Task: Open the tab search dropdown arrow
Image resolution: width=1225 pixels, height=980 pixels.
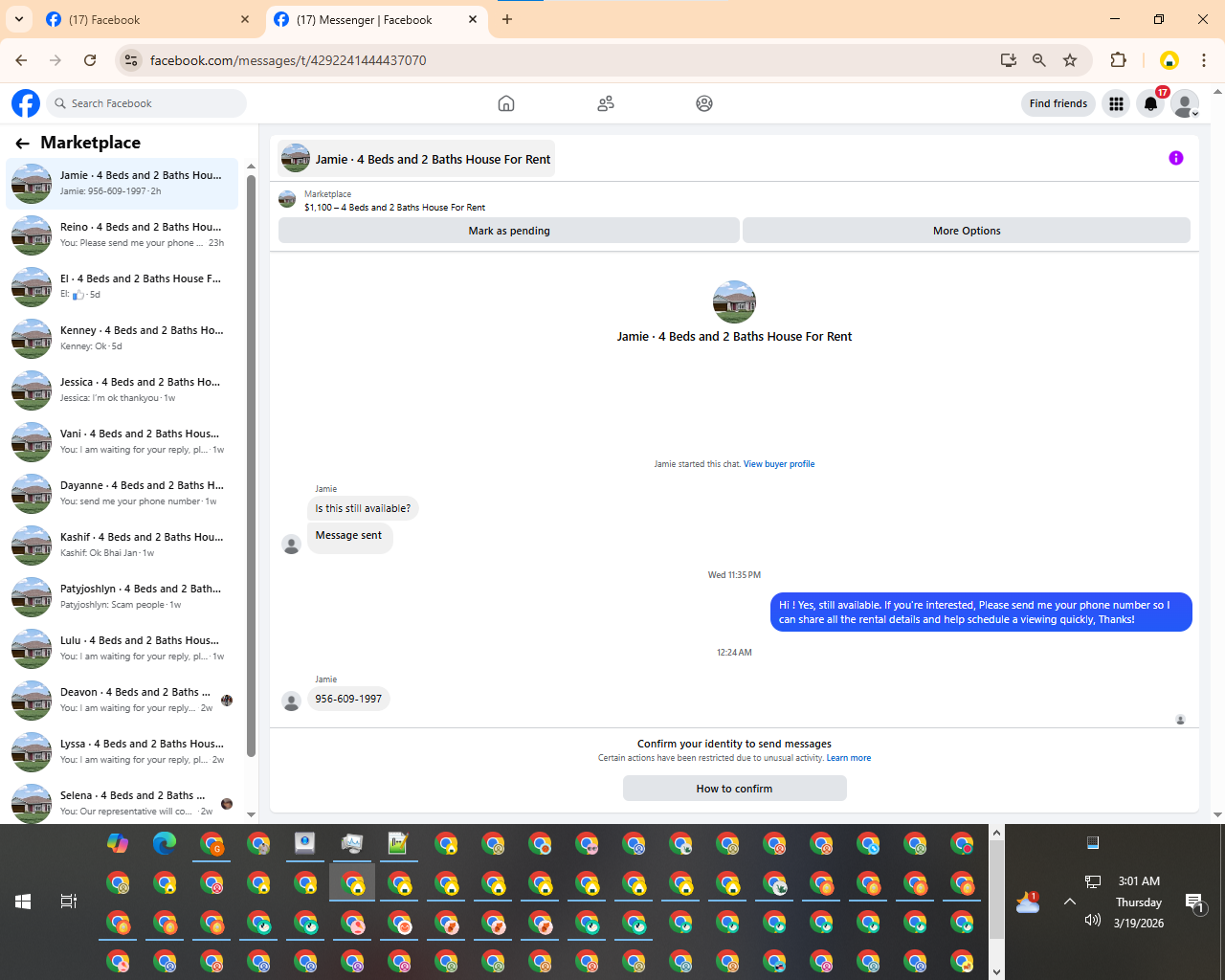Action: point(18,19)
